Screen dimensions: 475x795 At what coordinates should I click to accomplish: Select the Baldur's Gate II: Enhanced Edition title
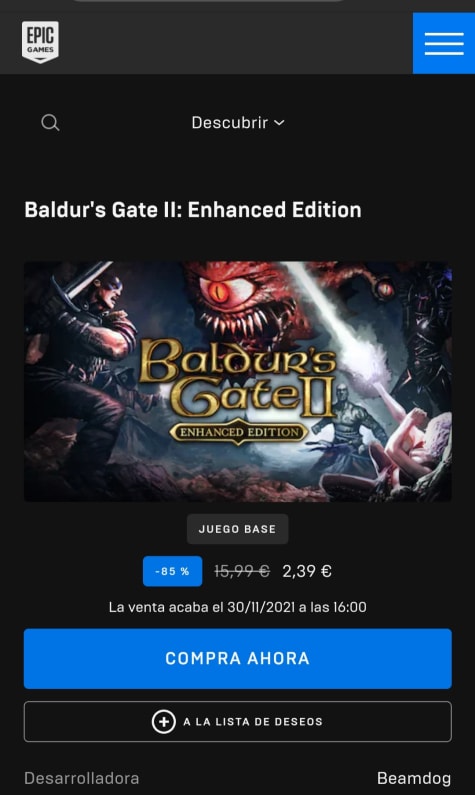click(x=193, y=210)
